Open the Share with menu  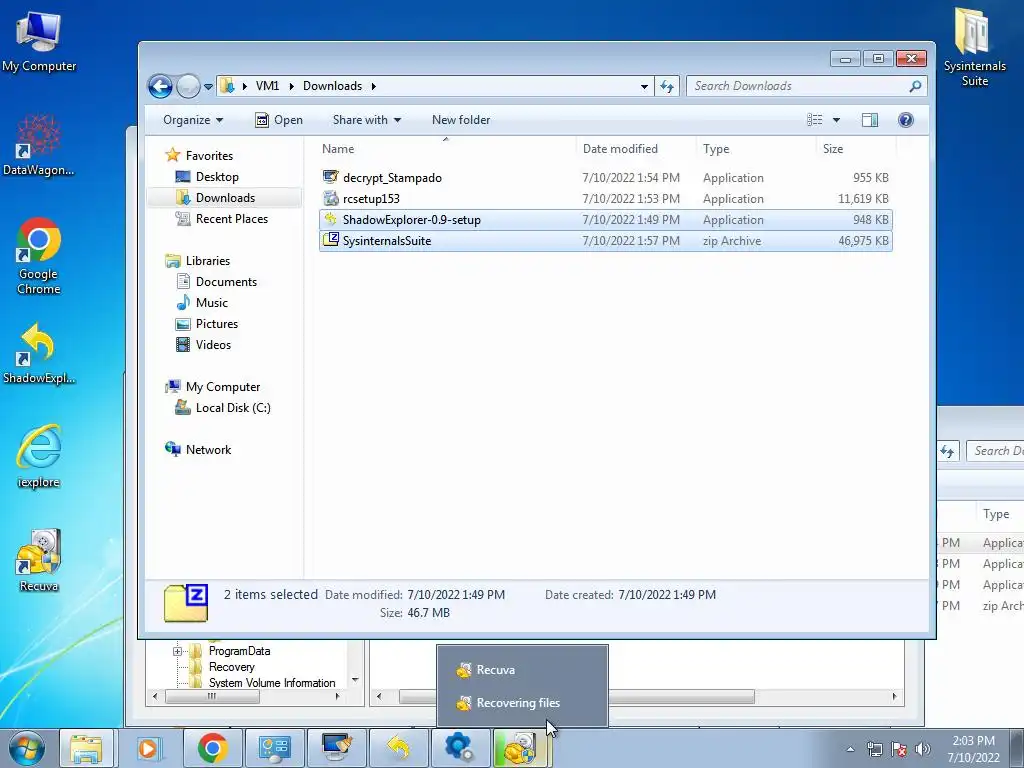(366, 120)
